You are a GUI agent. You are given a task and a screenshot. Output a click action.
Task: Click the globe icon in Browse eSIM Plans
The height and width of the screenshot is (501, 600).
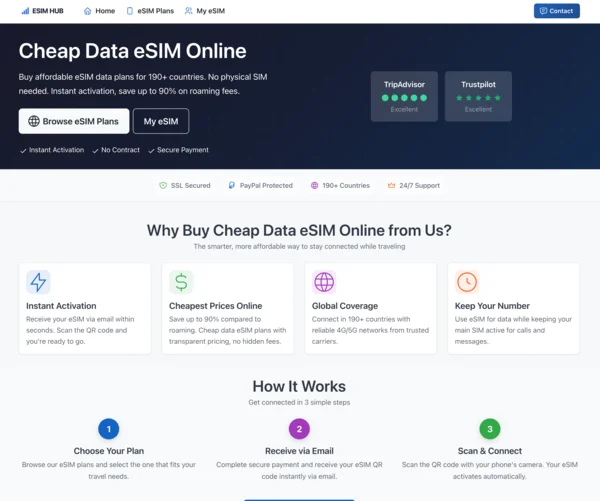coord(34,121)
